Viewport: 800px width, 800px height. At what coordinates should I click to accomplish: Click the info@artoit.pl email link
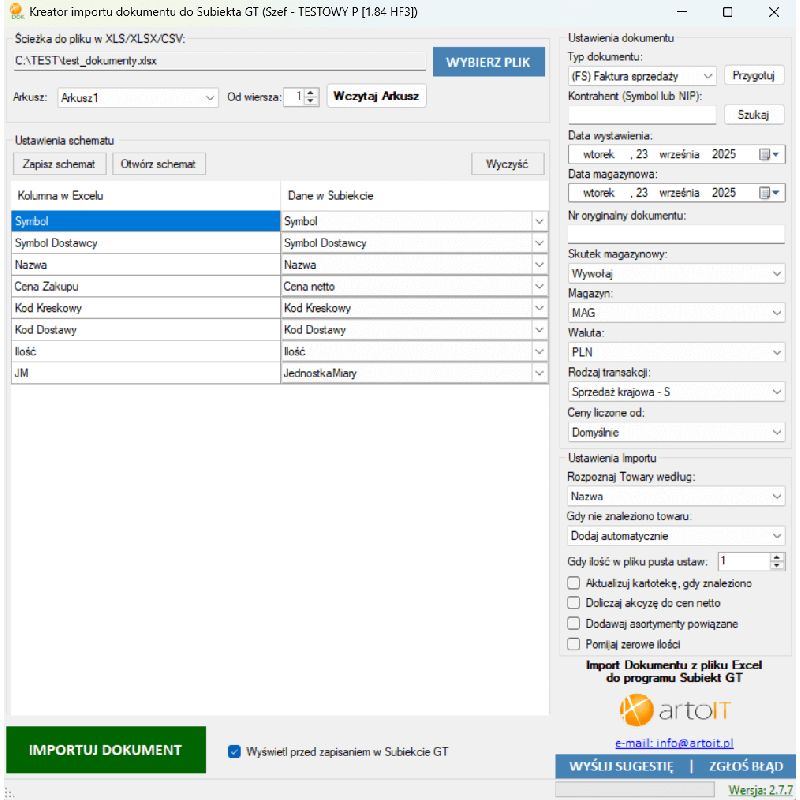click(674, 743)
